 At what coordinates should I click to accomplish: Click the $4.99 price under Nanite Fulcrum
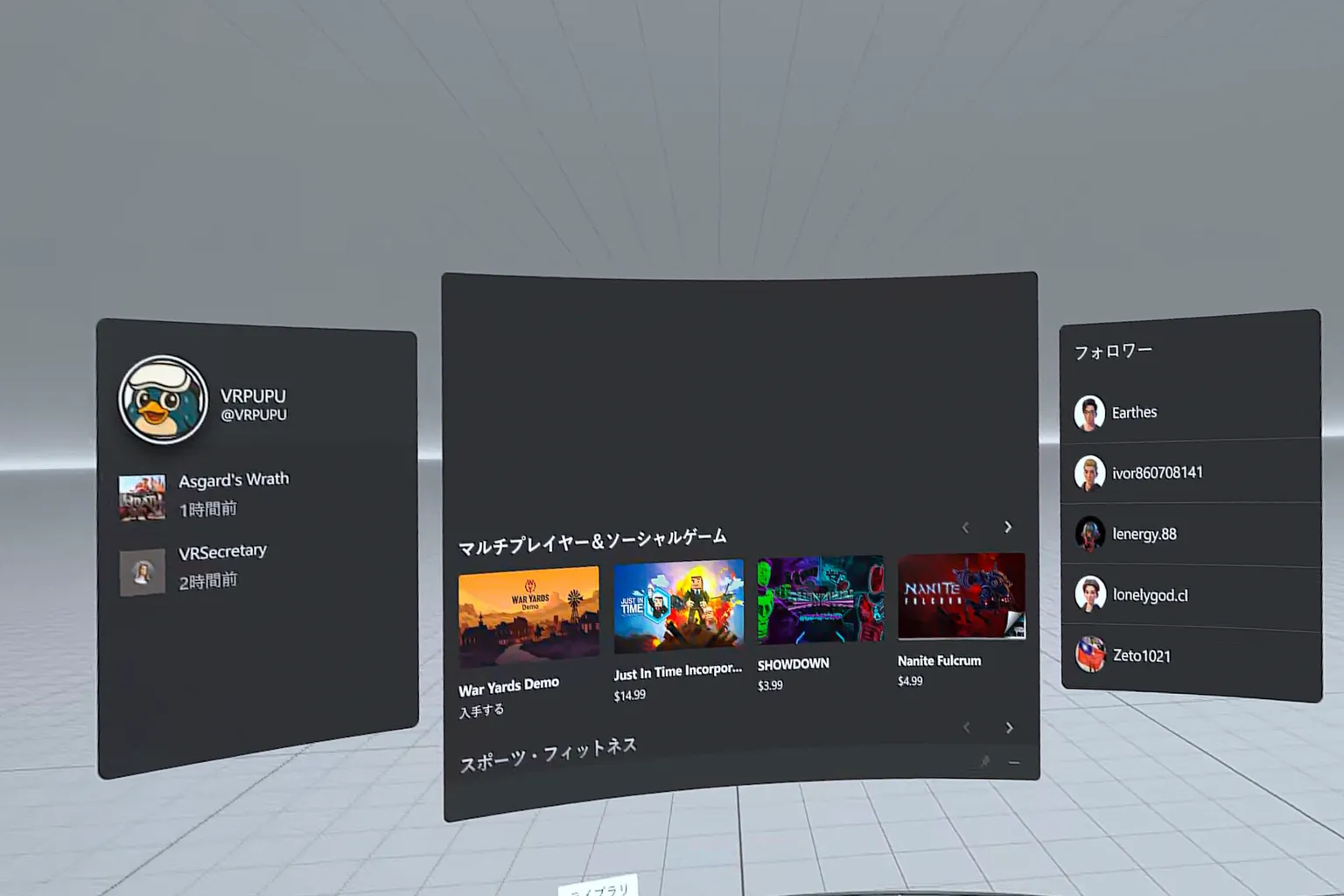coord(910,681)
